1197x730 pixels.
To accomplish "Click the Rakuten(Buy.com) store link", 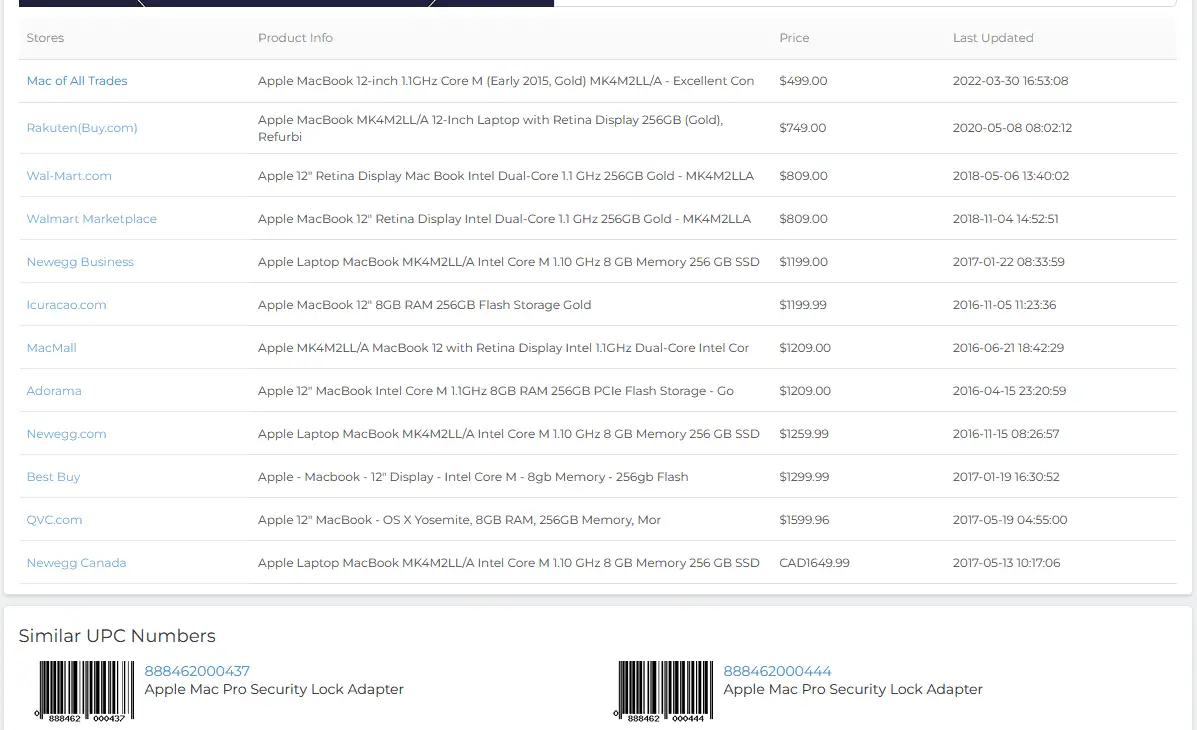I will click(x=82, y=128).
